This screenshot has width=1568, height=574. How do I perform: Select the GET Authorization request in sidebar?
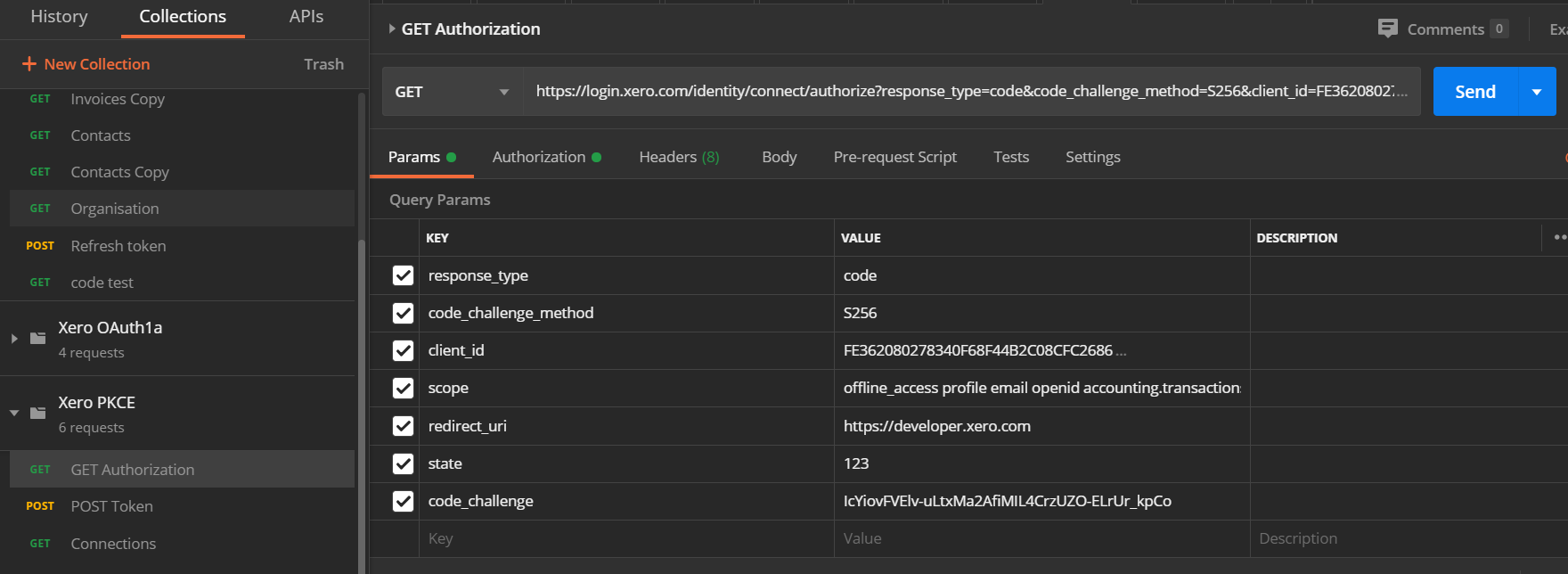[182, 470]
